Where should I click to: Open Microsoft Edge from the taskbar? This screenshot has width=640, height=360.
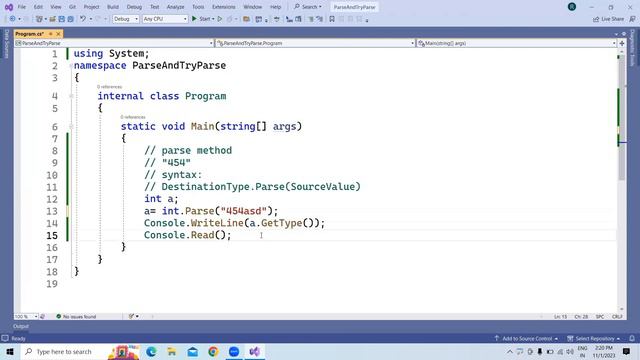[x=151, y=351]
